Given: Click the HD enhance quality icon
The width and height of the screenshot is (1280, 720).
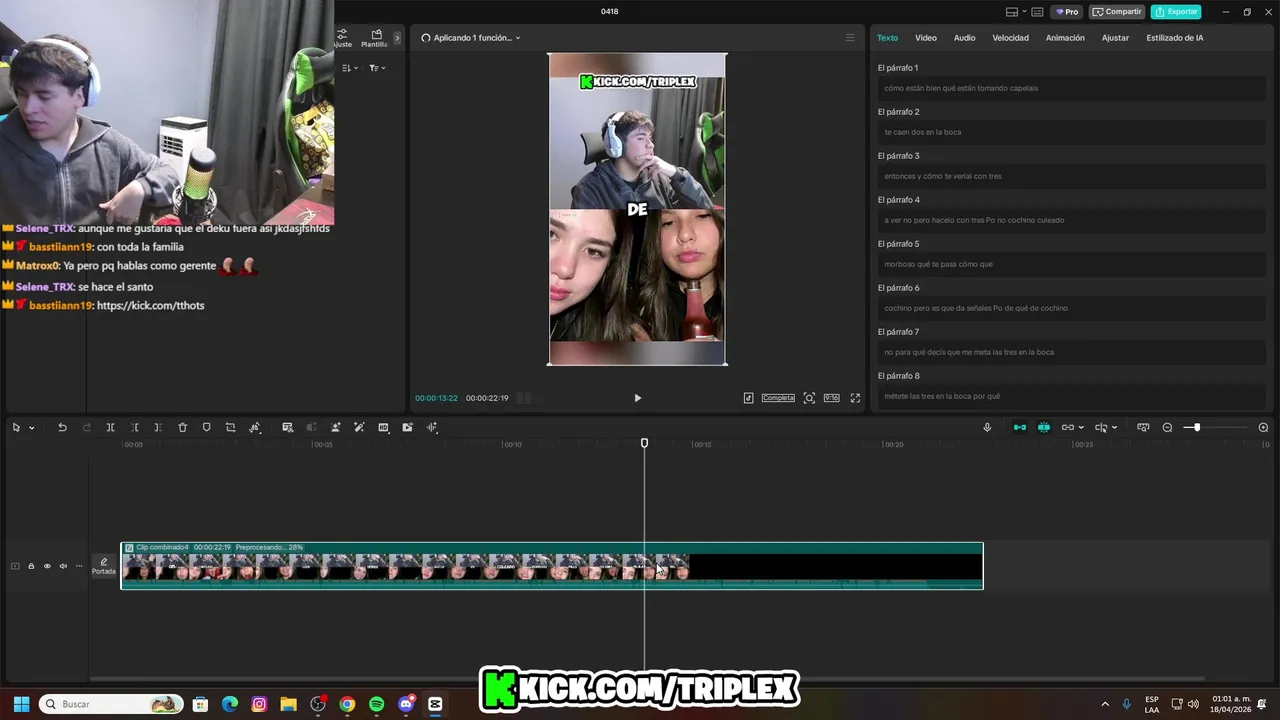Looking at the screenshot, I should [x=383, y=428].
